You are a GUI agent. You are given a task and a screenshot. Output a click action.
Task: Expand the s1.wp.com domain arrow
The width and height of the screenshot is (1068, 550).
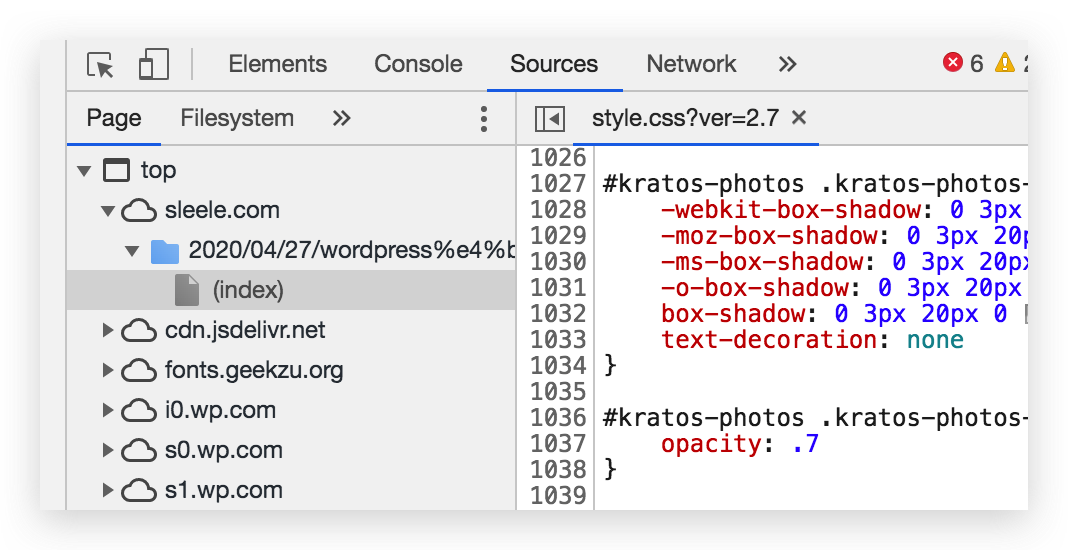(x=108, y=490)
